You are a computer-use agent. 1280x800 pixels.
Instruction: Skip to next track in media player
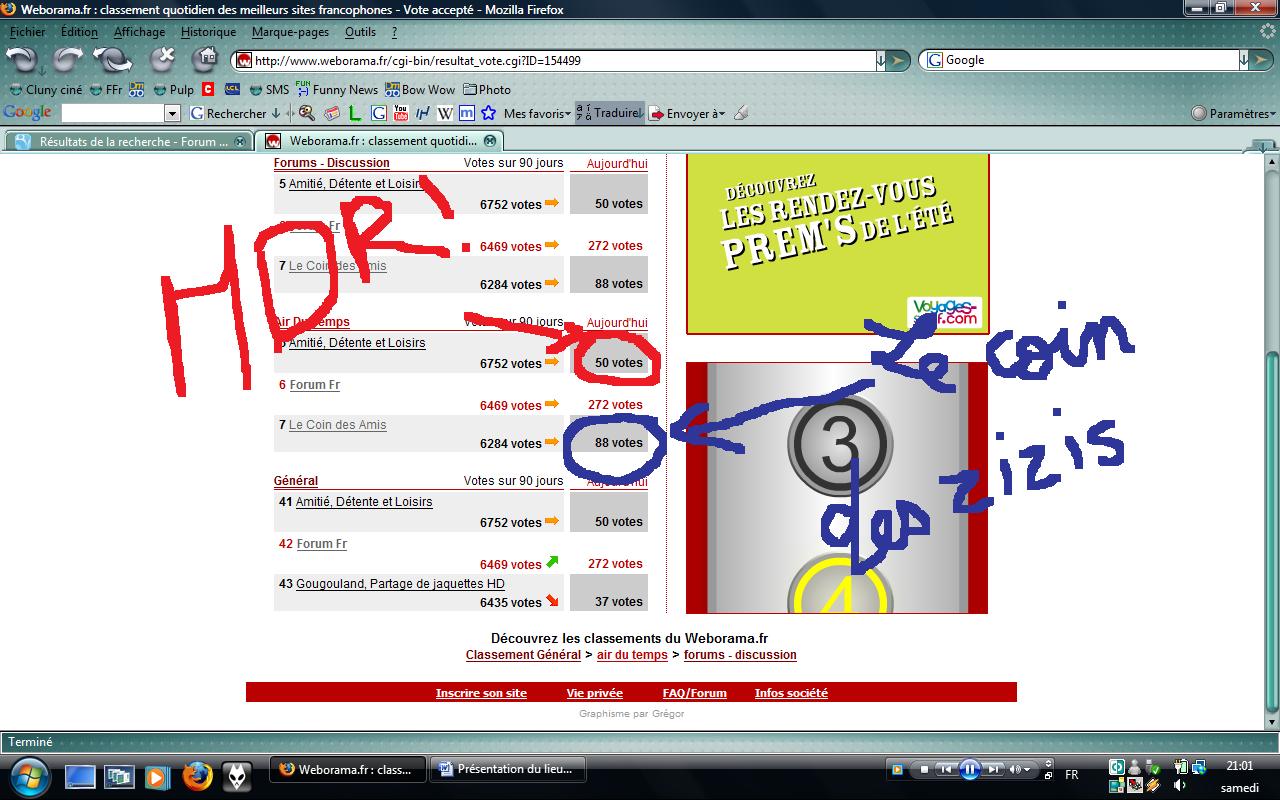[x=992, y=769]
